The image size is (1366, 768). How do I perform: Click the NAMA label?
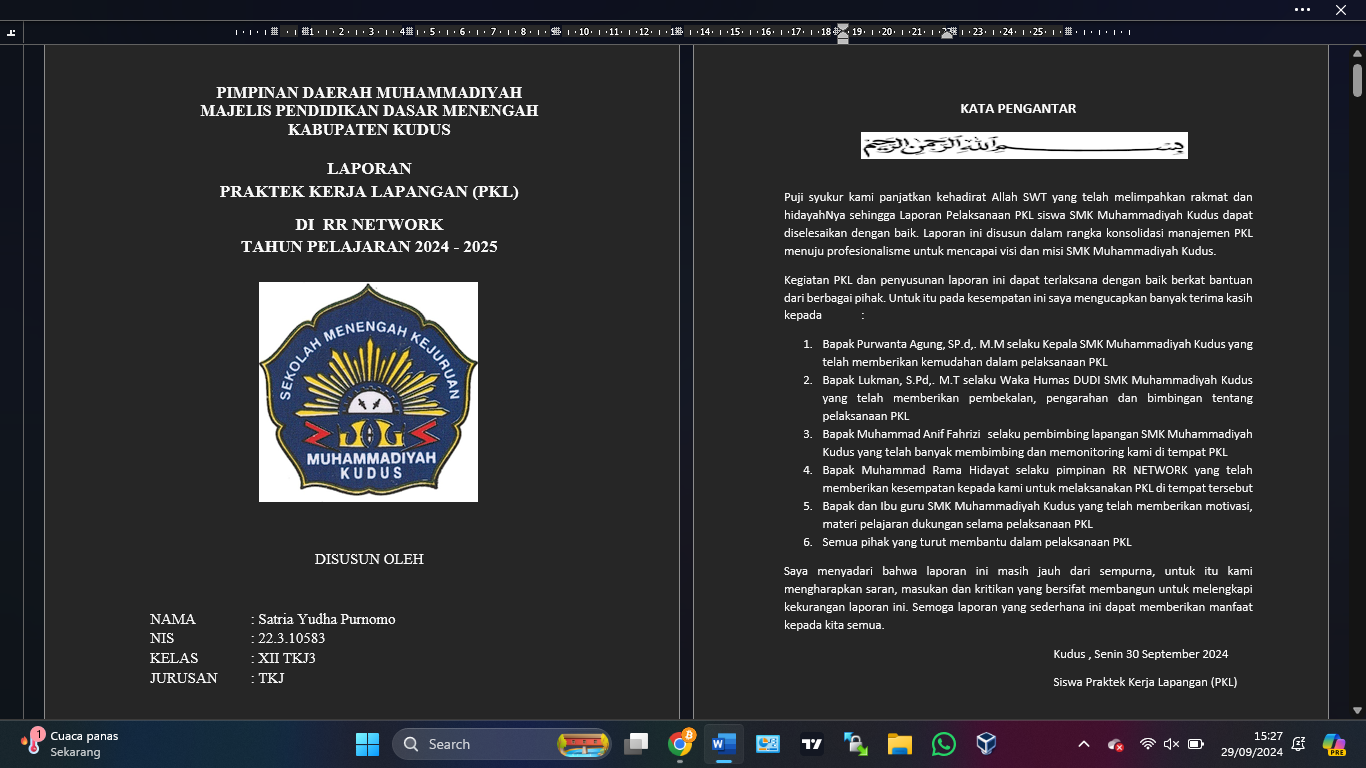pyautogui.click(x=173, y=619)
